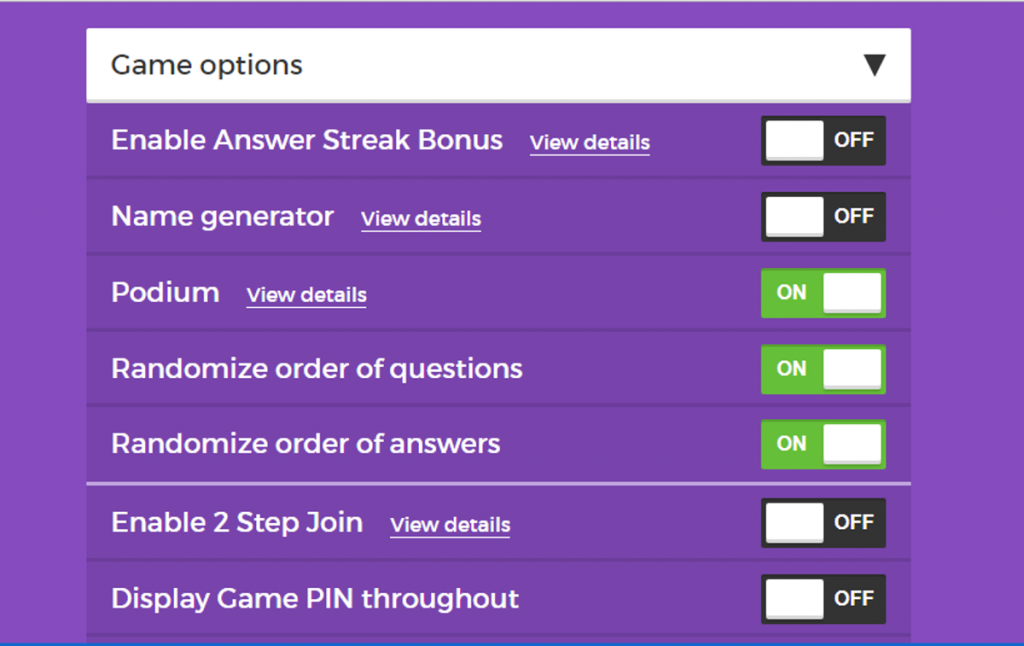Select the Enable Answer Streak Bonus row label

coord(307,140)
